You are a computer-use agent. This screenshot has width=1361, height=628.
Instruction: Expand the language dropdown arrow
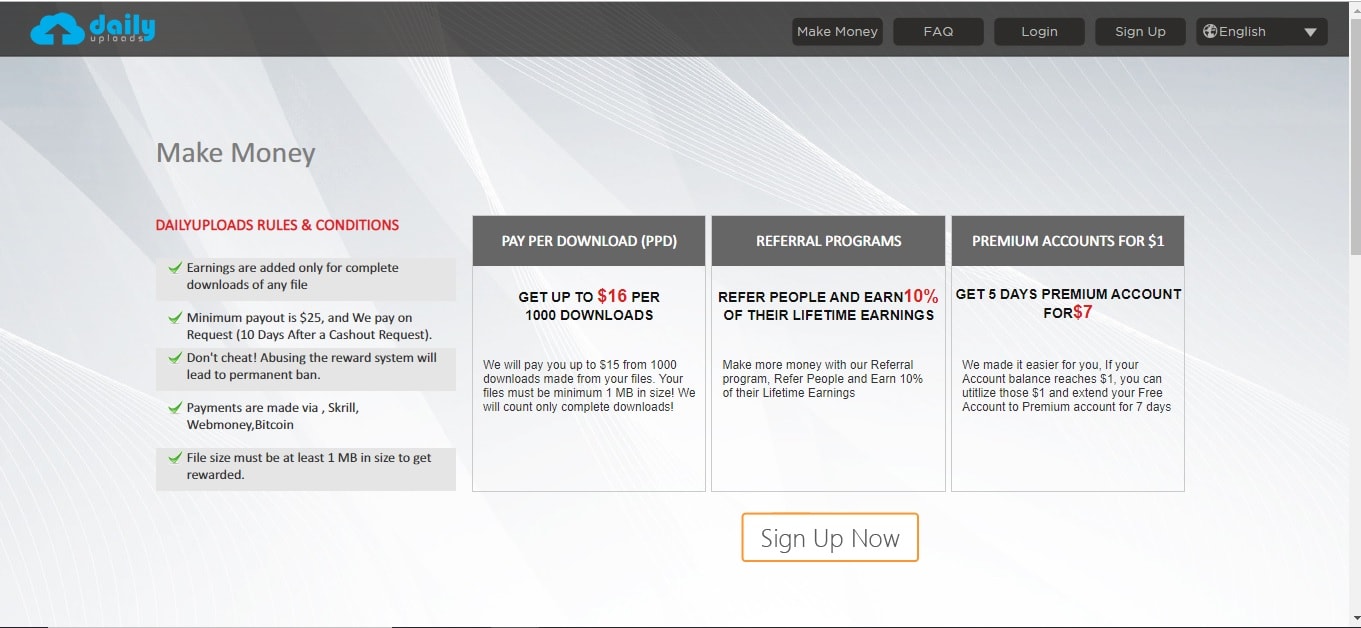tap(1310, 32)
